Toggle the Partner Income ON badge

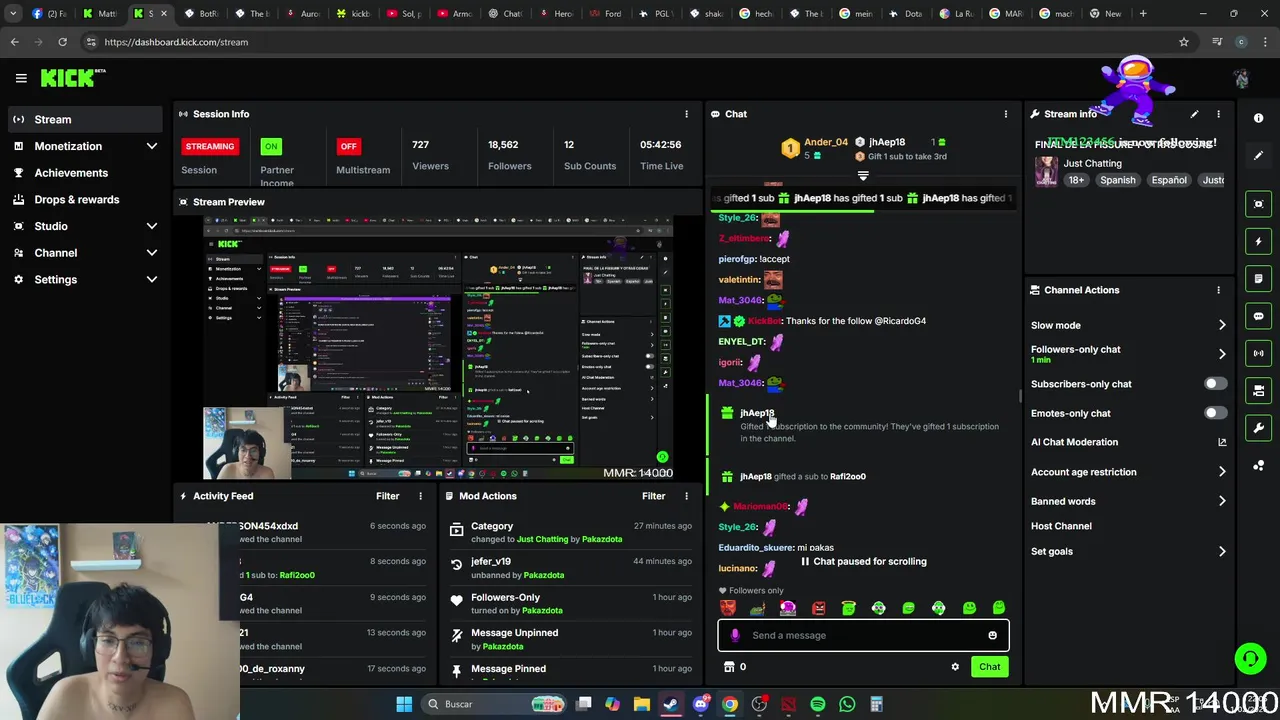pyautogui.click(x=270, y=146)
